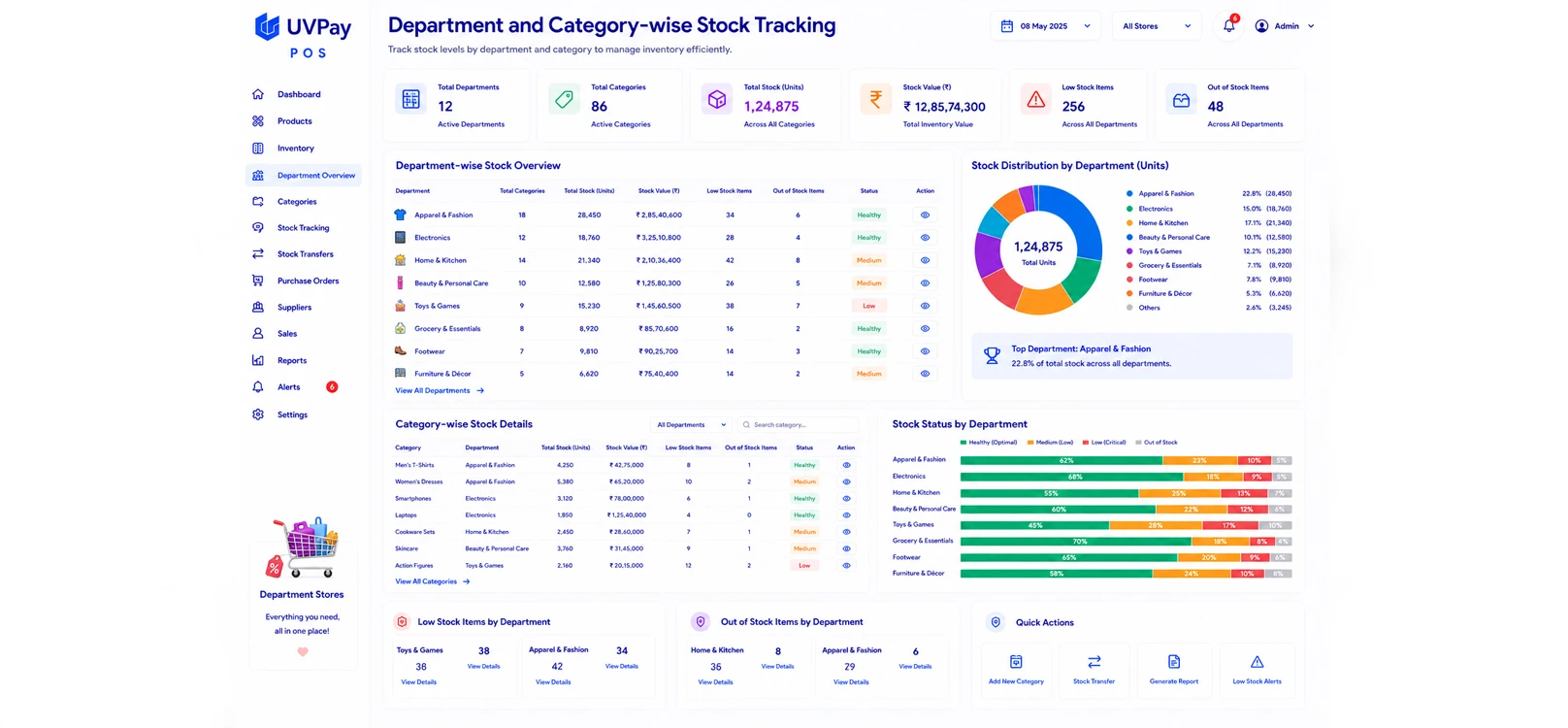Click the Total Stock cube icon
The width and height of the screenshot is (1568, 728).
717,100
